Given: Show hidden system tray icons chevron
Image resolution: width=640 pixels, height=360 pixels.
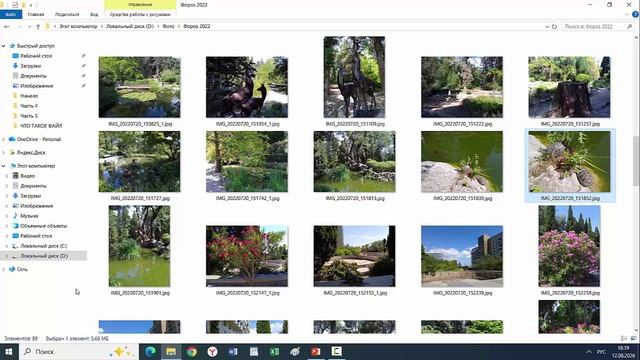Looking at the screenshot, I should (589, 351).
